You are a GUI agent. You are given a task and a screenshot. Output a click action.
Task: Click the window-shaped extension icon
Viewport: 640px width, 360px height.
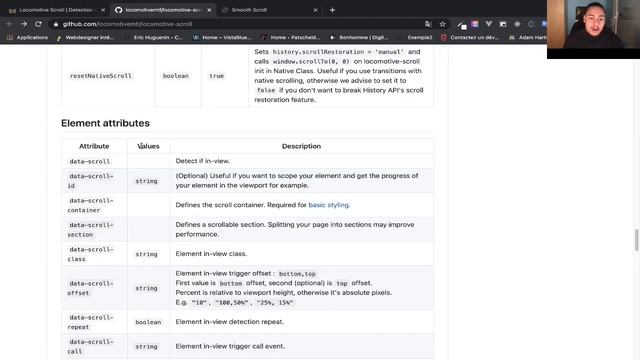tap(503, 24)
